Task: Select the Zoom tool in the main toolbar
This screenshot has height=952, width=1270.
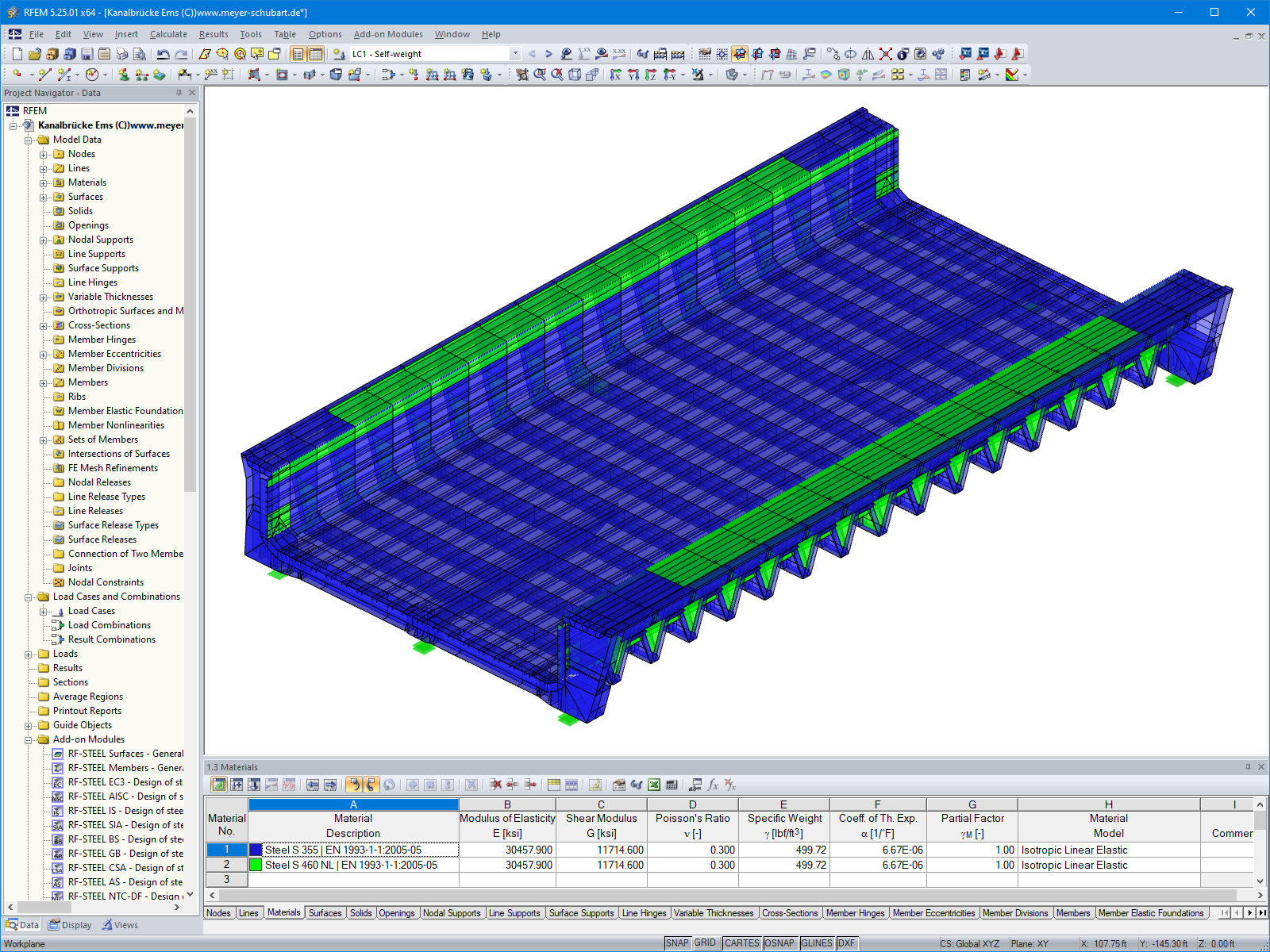Action: [x=219, y=54]
